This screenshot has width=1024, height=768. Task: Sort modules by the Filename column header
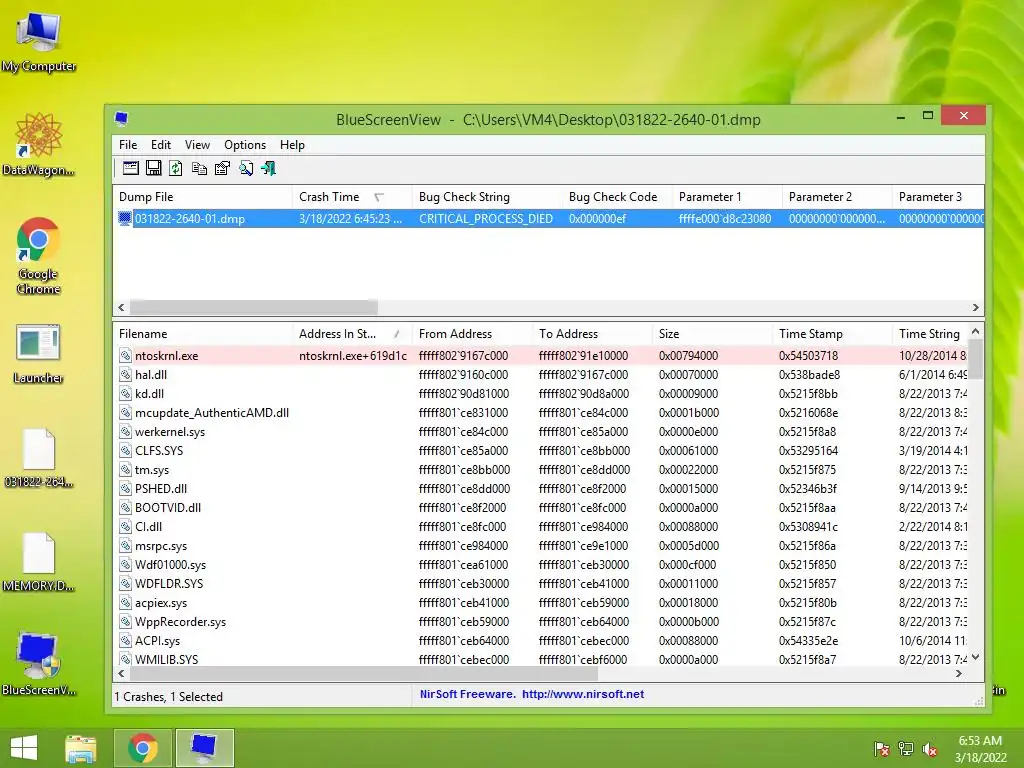click(x=202, y=334)
